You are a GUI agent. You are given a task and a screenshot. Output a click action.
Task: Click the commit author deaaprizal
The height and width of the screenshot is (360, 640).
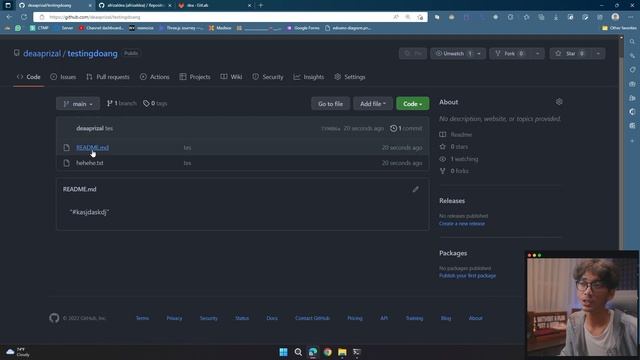pyautogui.click(x=90, y=128)
